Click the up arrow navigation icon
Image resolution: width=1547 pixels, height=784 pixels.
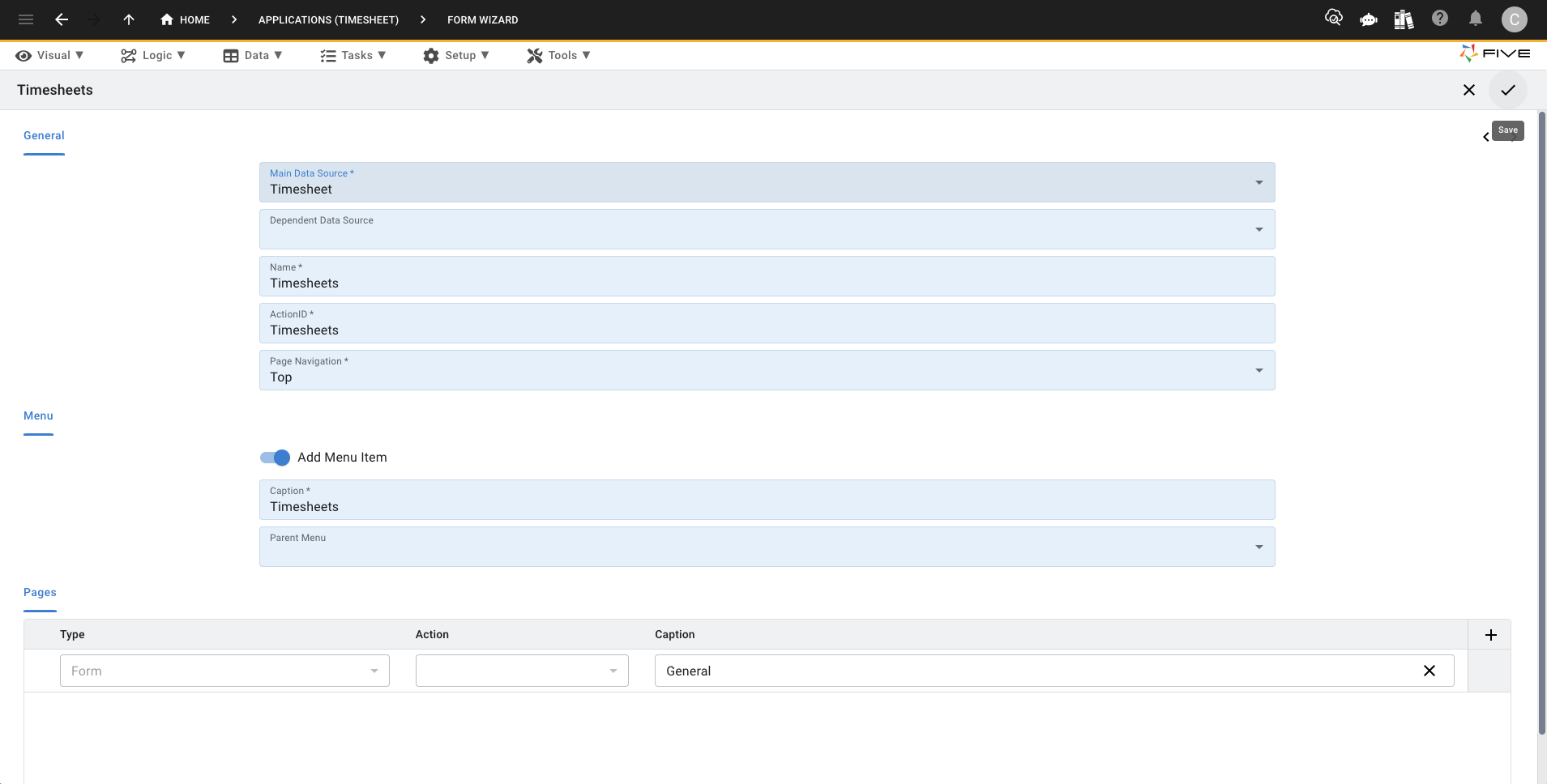coord(129,19)
